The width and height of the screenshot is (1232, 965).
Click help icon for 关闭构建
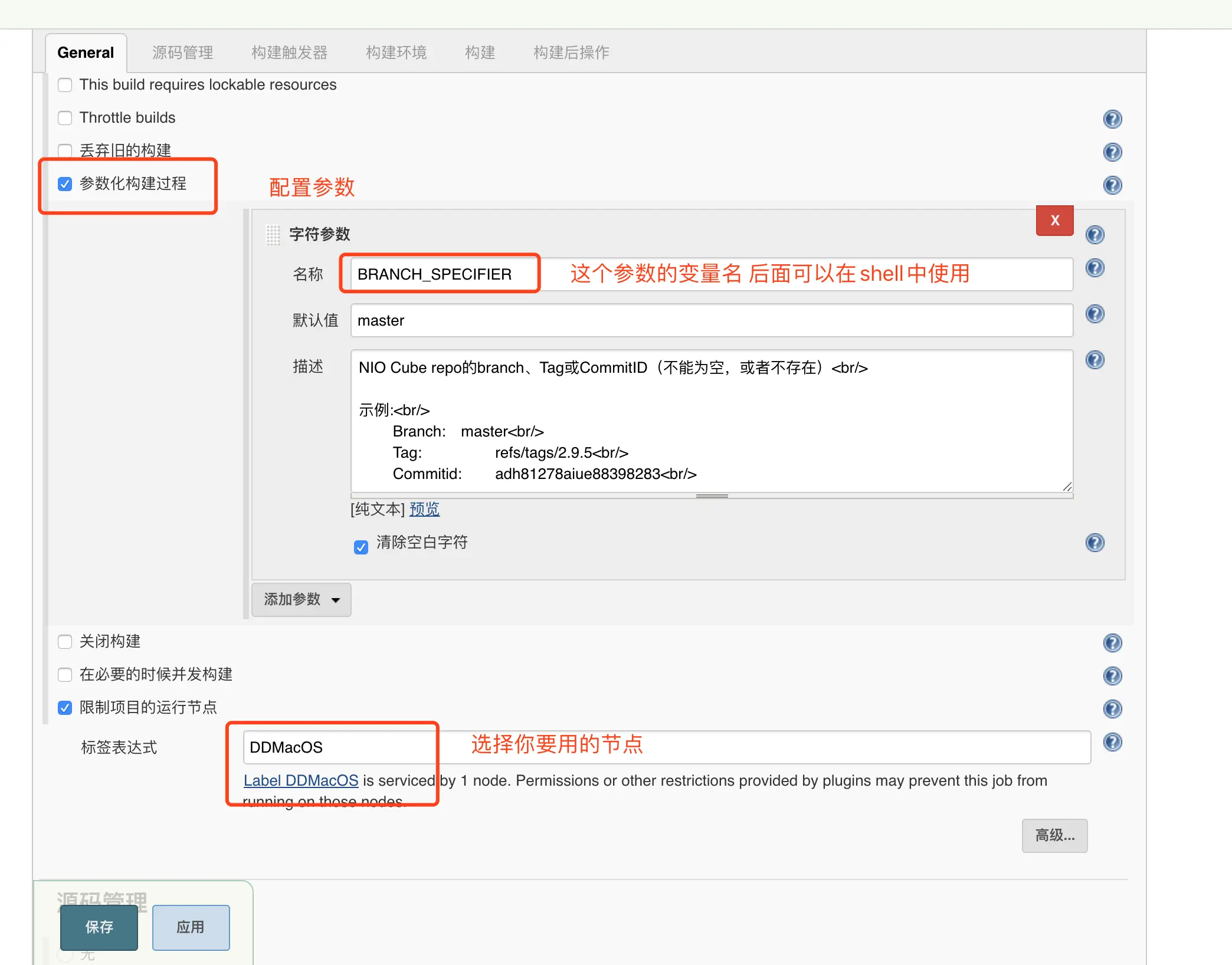[x=1112, y=643]
